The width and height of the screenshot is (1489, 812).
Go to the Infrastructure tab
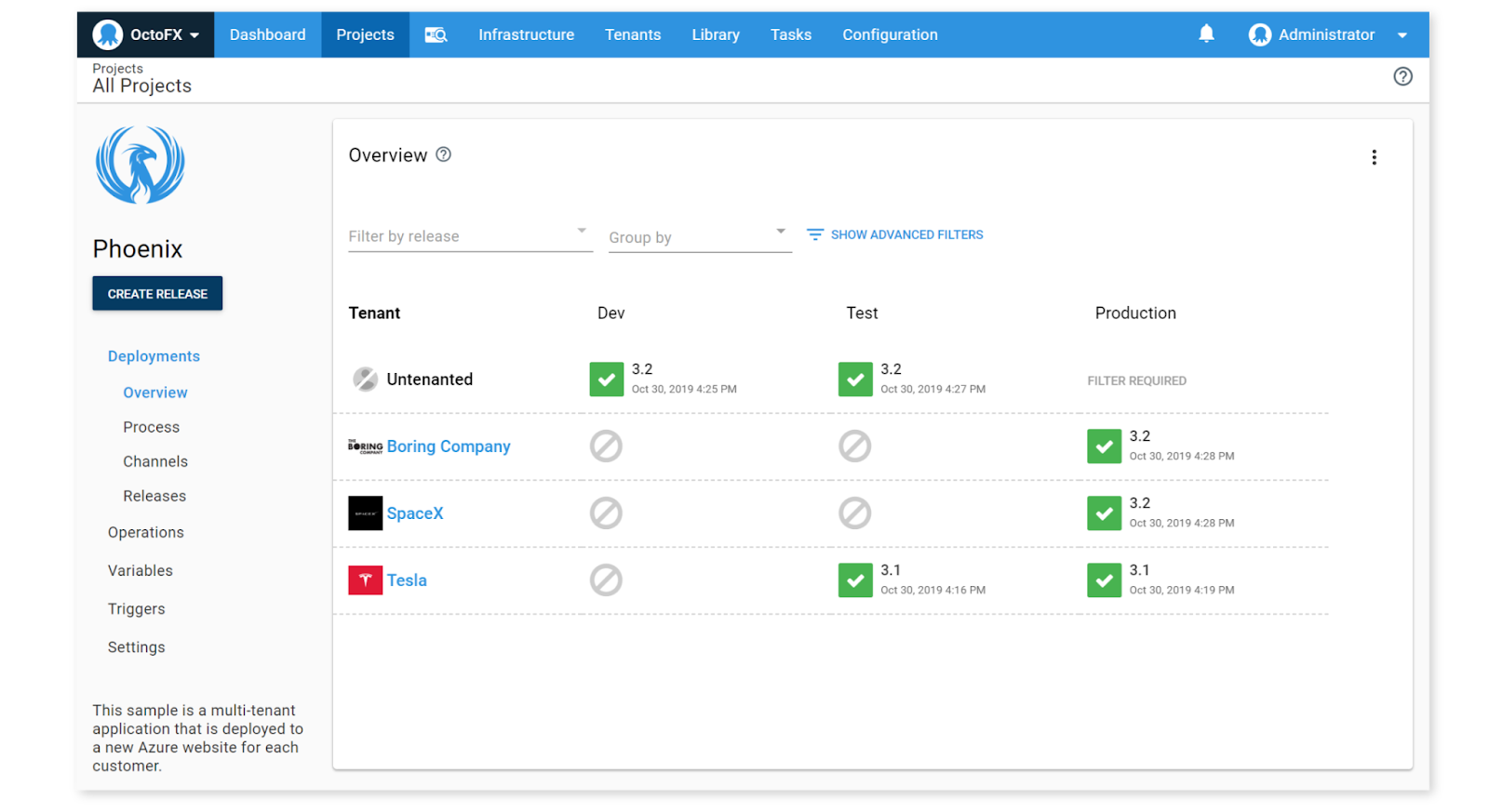coord(526,34)
